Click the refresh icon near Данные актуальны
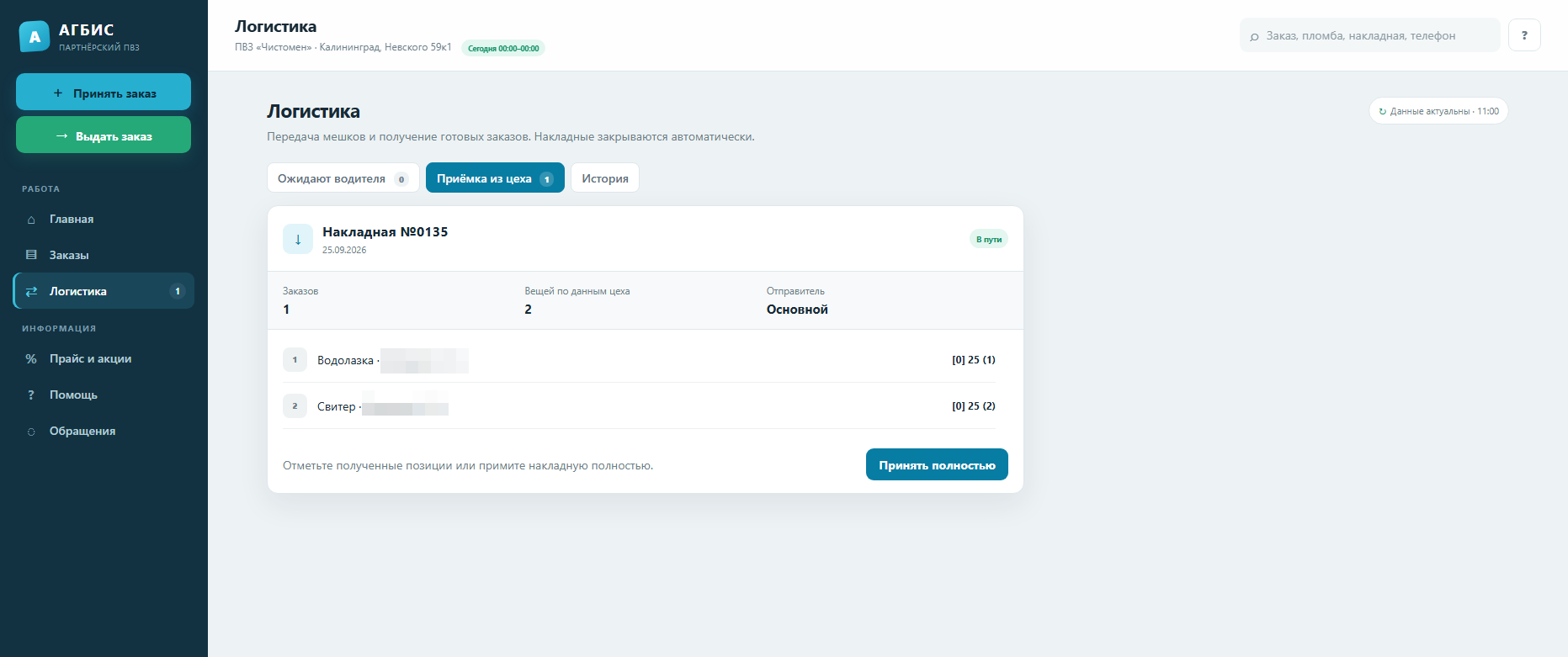Viewport: 1568px width, 657px height. coord(1382,111)
